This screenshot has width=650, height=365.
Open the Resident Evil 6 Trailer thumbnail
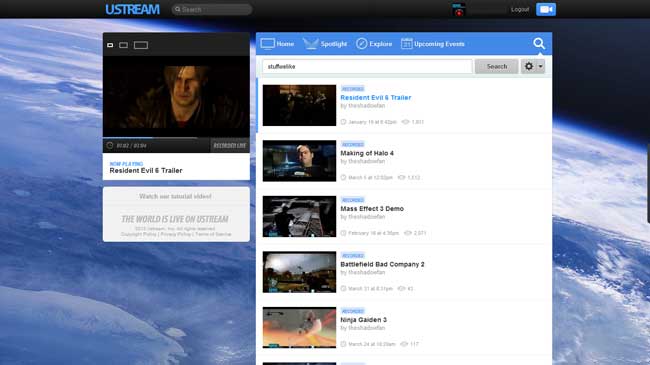point(299,105)
